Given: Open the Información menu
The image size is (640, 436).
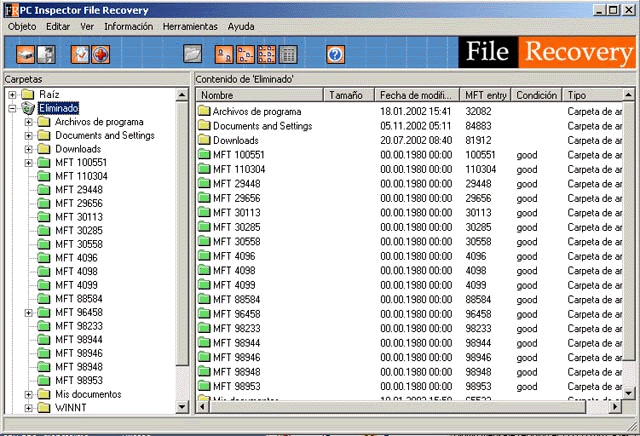Looking at the screenshot, I should 129,27.
